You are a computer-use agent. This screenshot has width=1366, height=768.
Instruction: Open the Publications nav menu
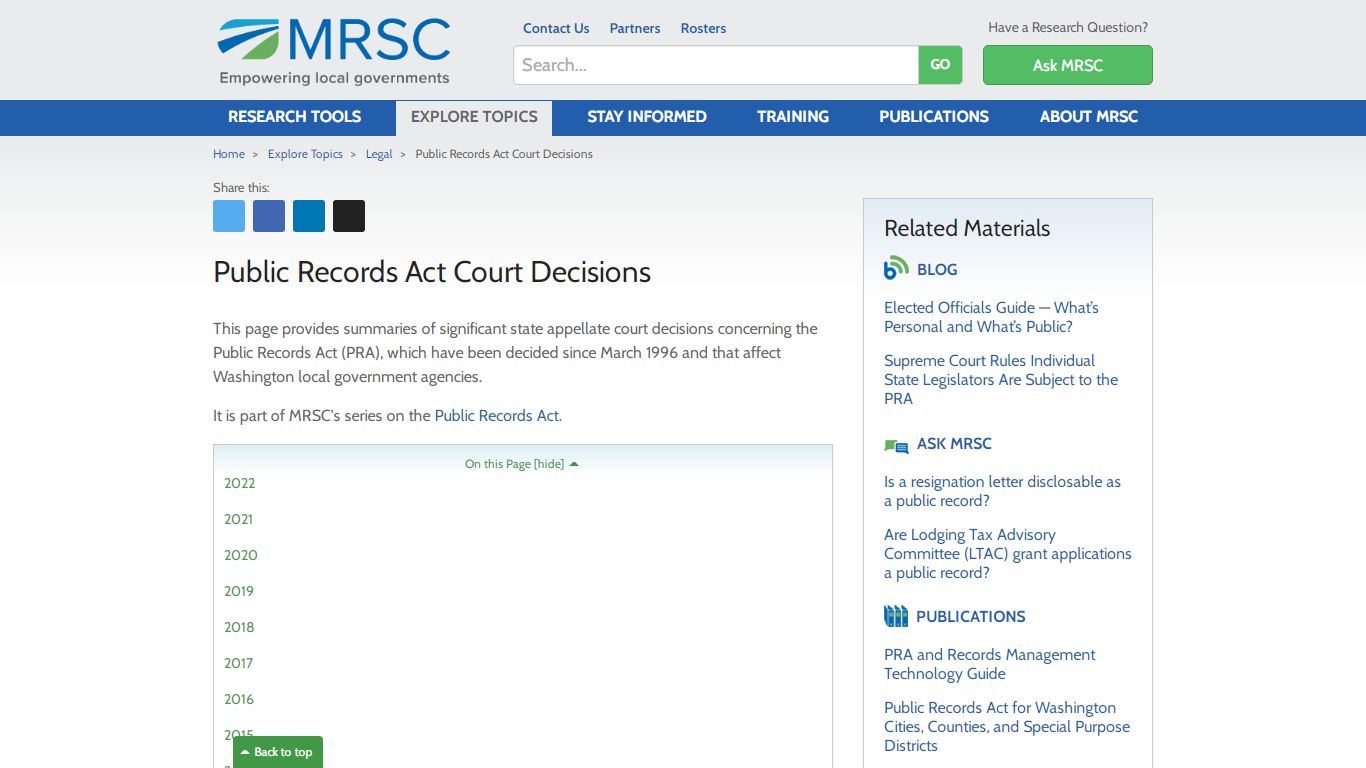(934, 117)
